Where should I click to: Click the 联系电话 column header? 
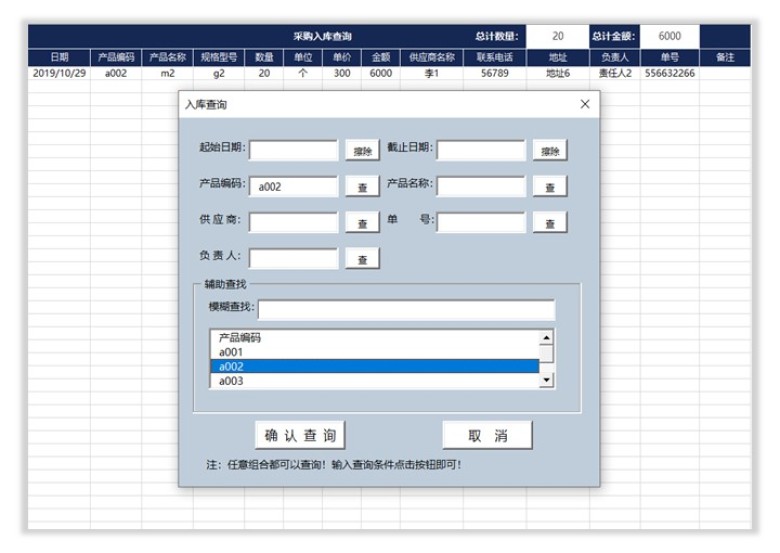(495, 57)
